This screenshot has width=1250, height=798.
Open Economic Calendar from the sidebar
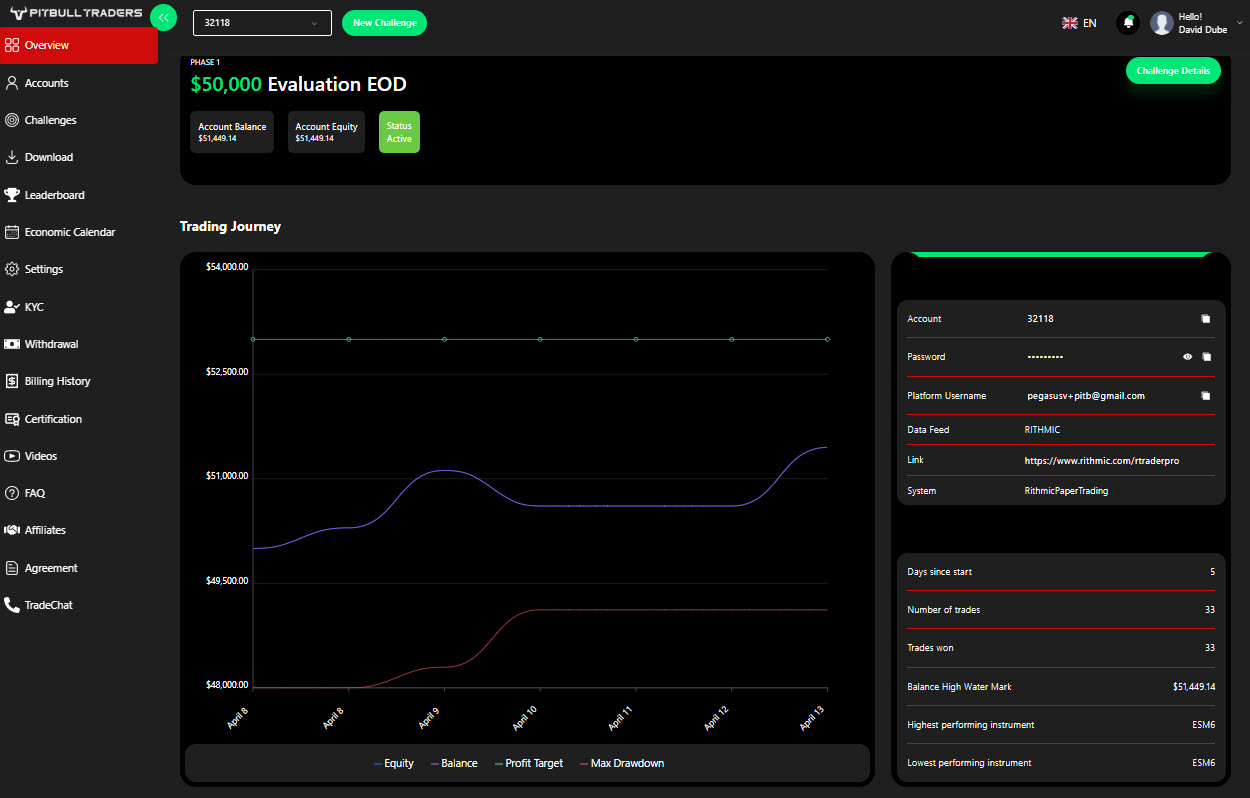tap(69, 232)
